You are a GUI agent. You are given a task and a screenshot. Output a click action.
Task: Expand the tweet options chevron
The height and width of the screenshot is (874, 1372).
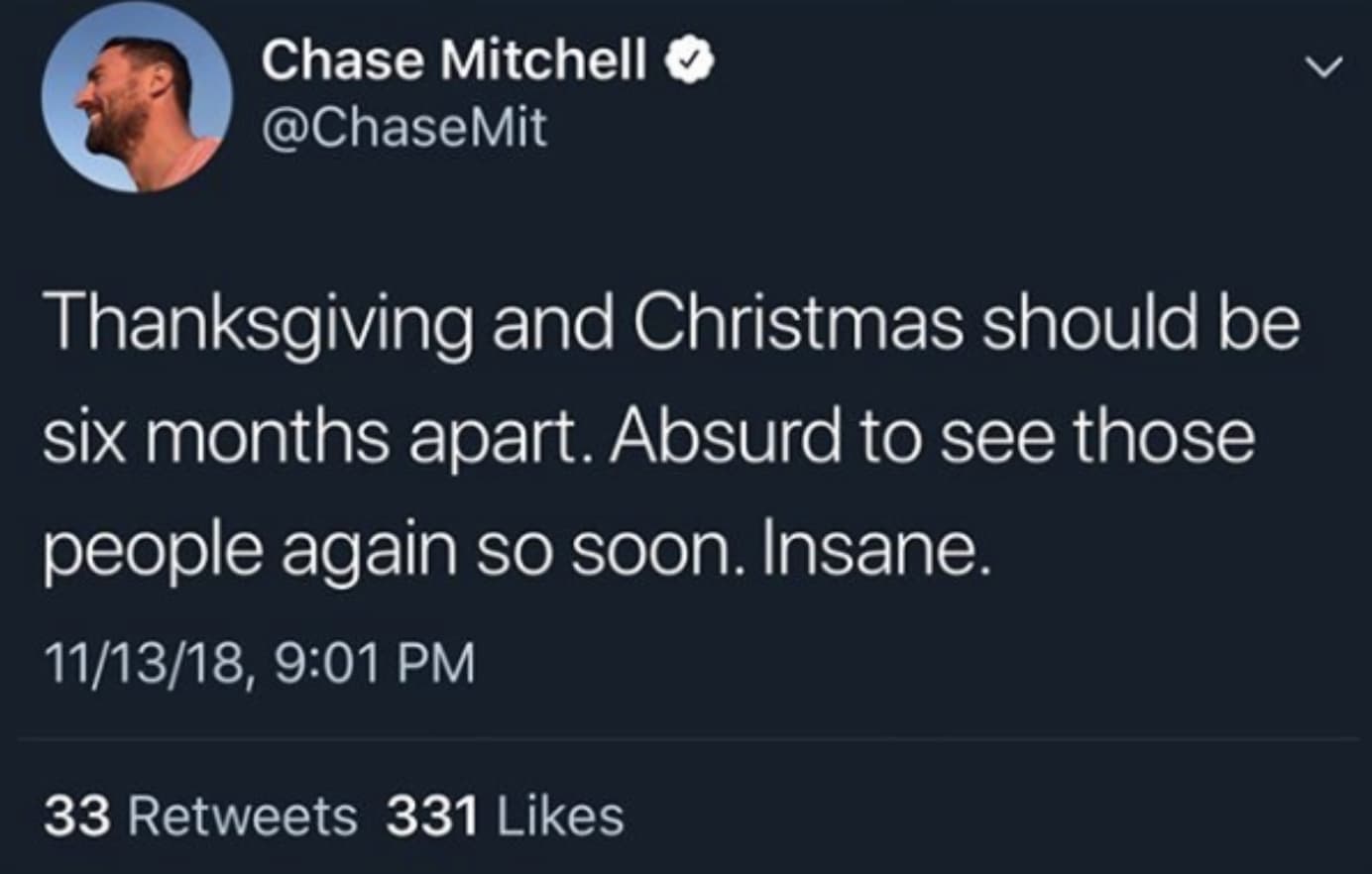coord(1322,67)
